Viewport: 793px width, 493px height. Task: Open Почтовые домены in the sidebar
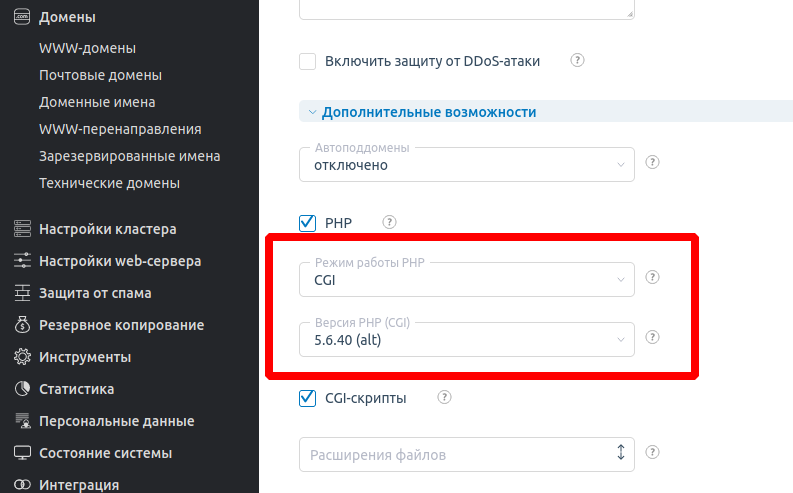click(100, 75)
